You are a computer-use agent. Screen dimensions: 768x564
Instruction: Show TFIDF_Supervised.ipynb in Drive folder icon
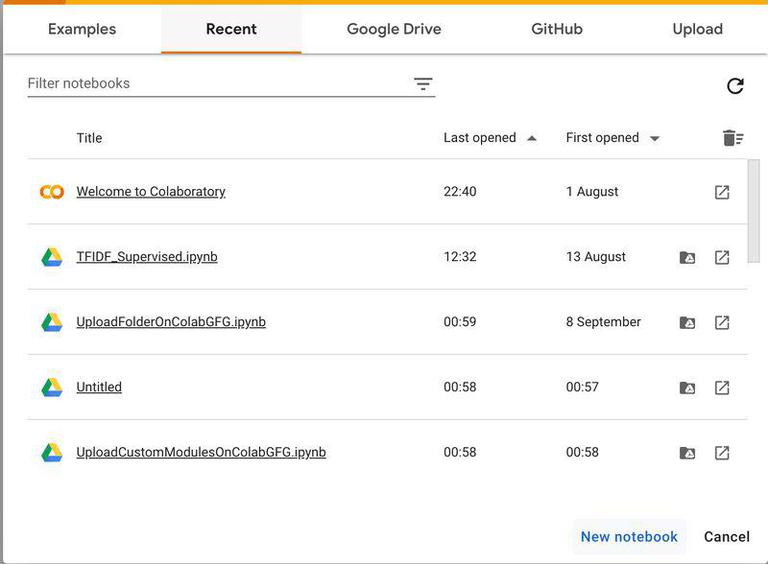[x=687, y=257]
